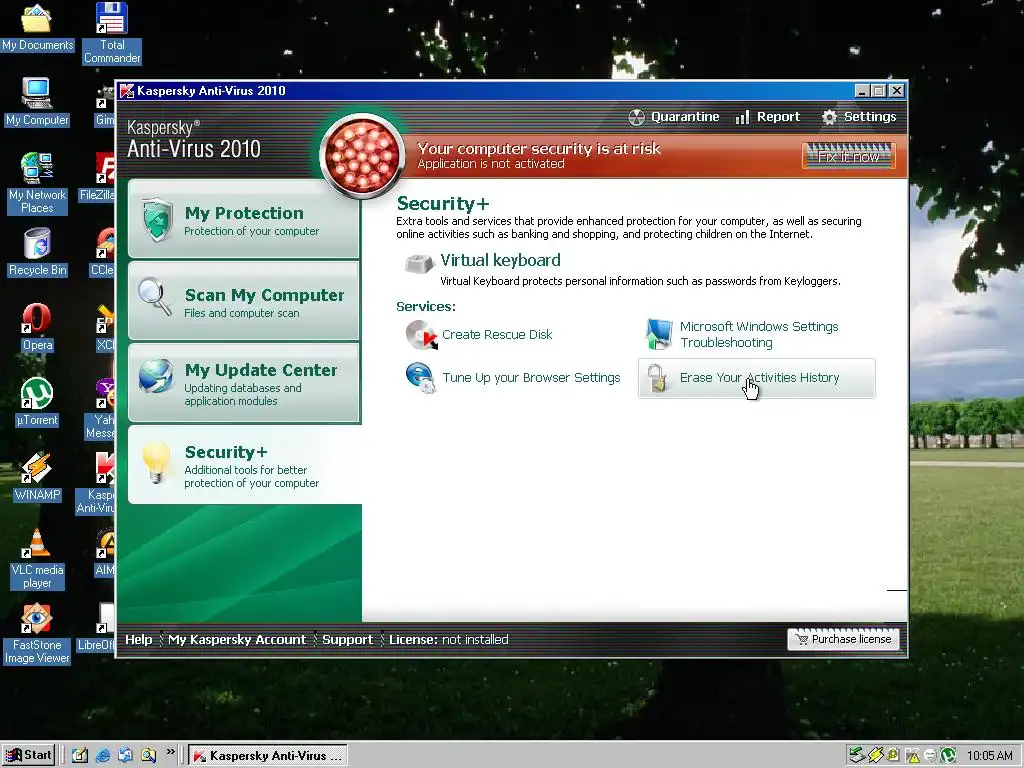Screen dimensions: 1024x768
Task: Expand the quick launch overflow chevron
Action: coord(170,752)
